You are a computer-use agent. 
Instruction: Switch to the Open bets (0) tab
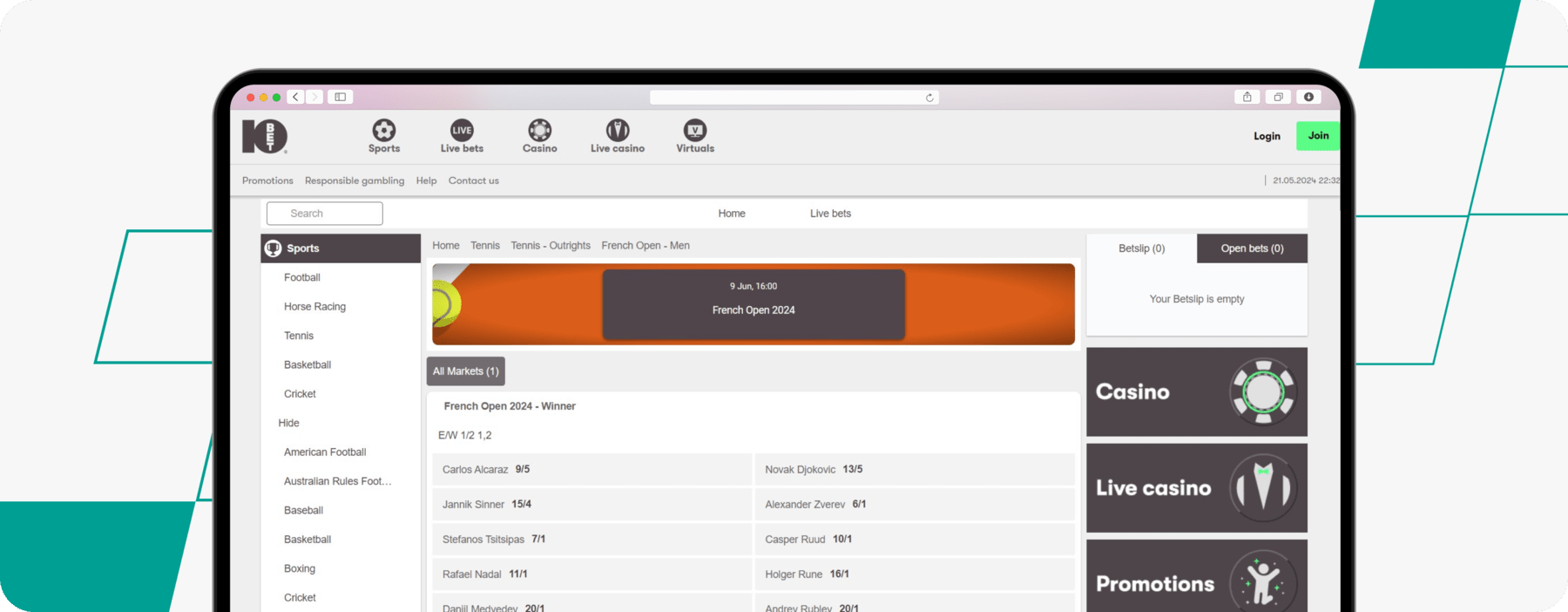[x=1252, y=248]
